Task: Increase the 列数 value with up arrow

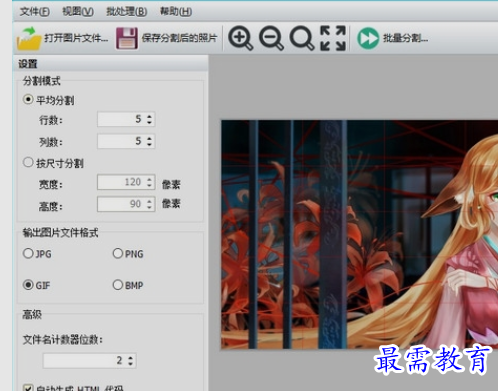Action: click(149, 138)
